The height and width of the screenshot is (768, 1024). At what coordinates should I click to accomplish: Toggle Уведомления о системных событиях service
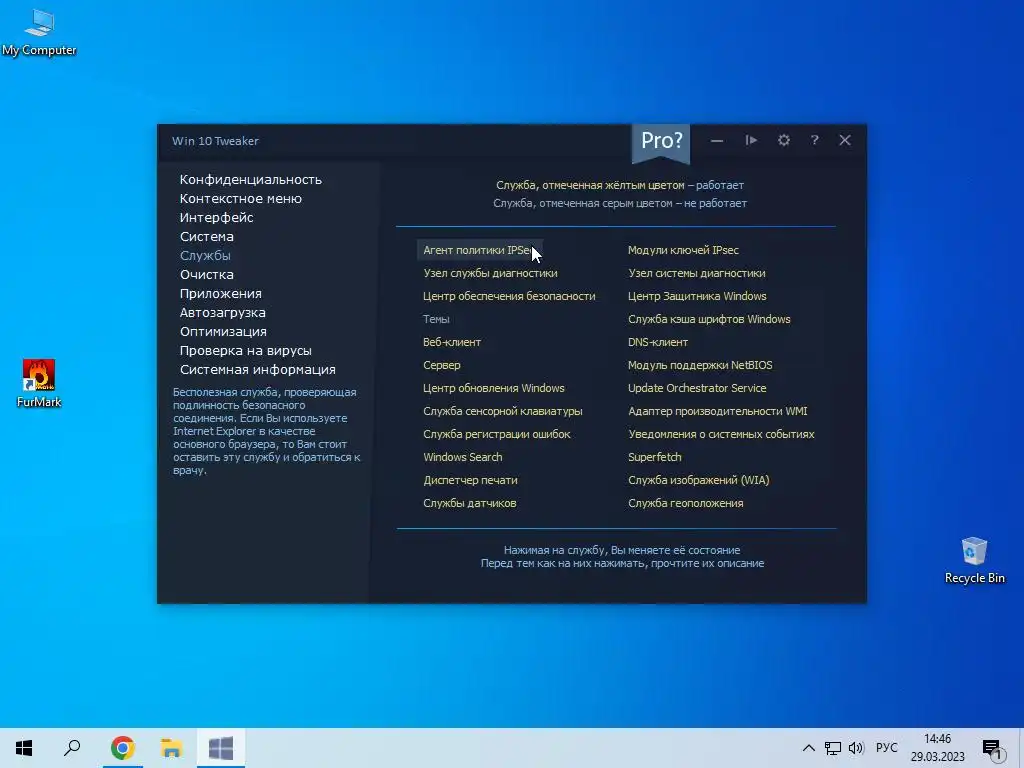click(721, 434)
